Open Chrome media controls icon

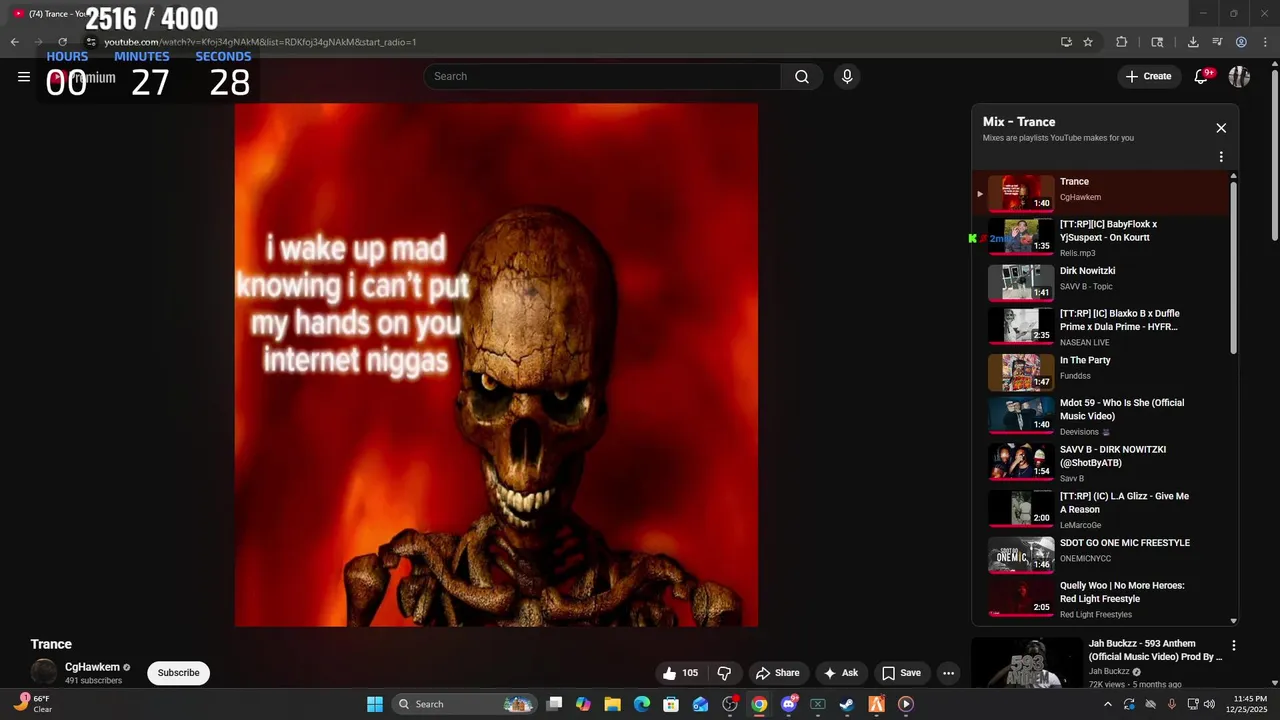(1217, 42)
